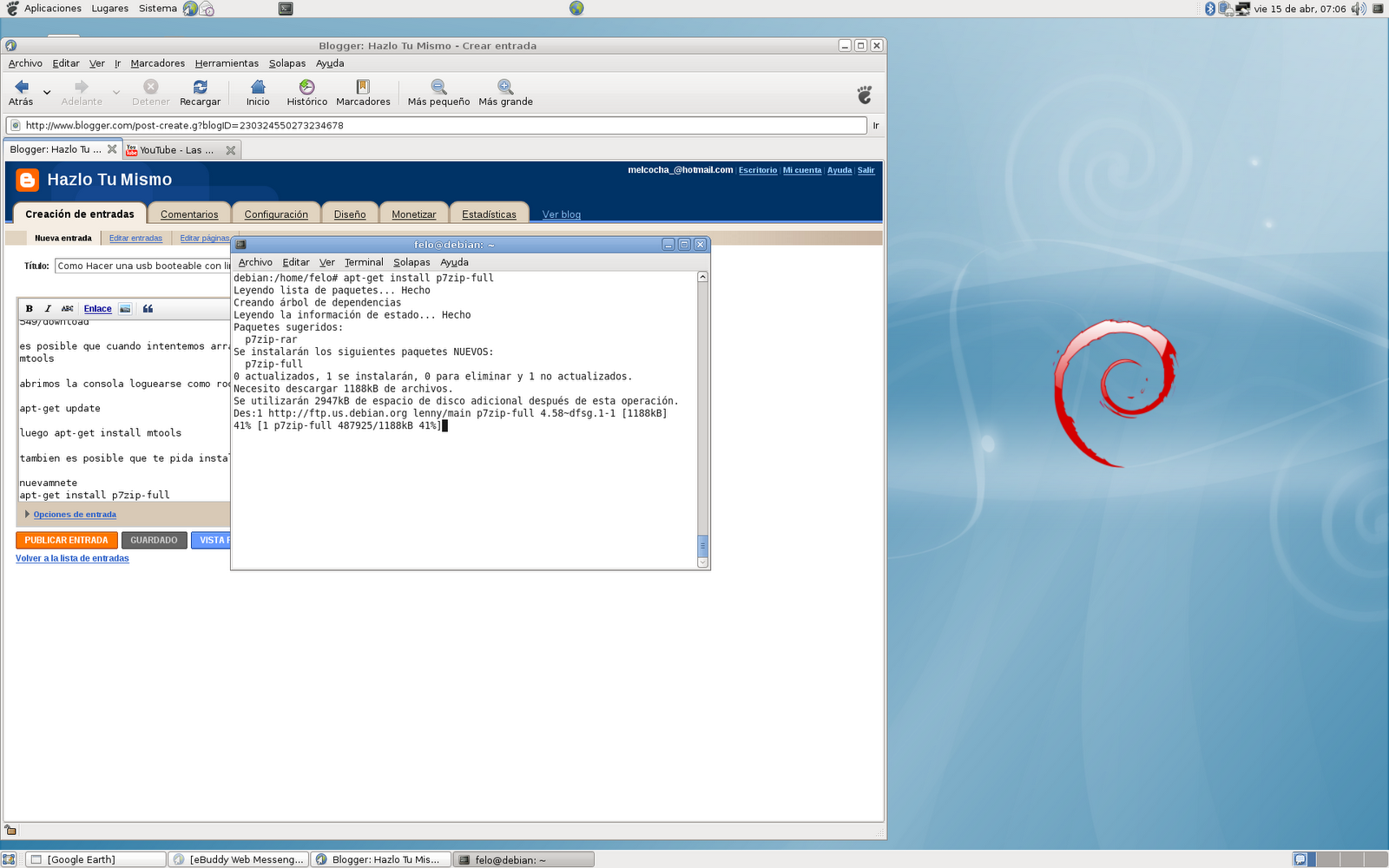Open the Monetizar tab in Blogger
The image size is (1389, 868).
pos(414,214)
